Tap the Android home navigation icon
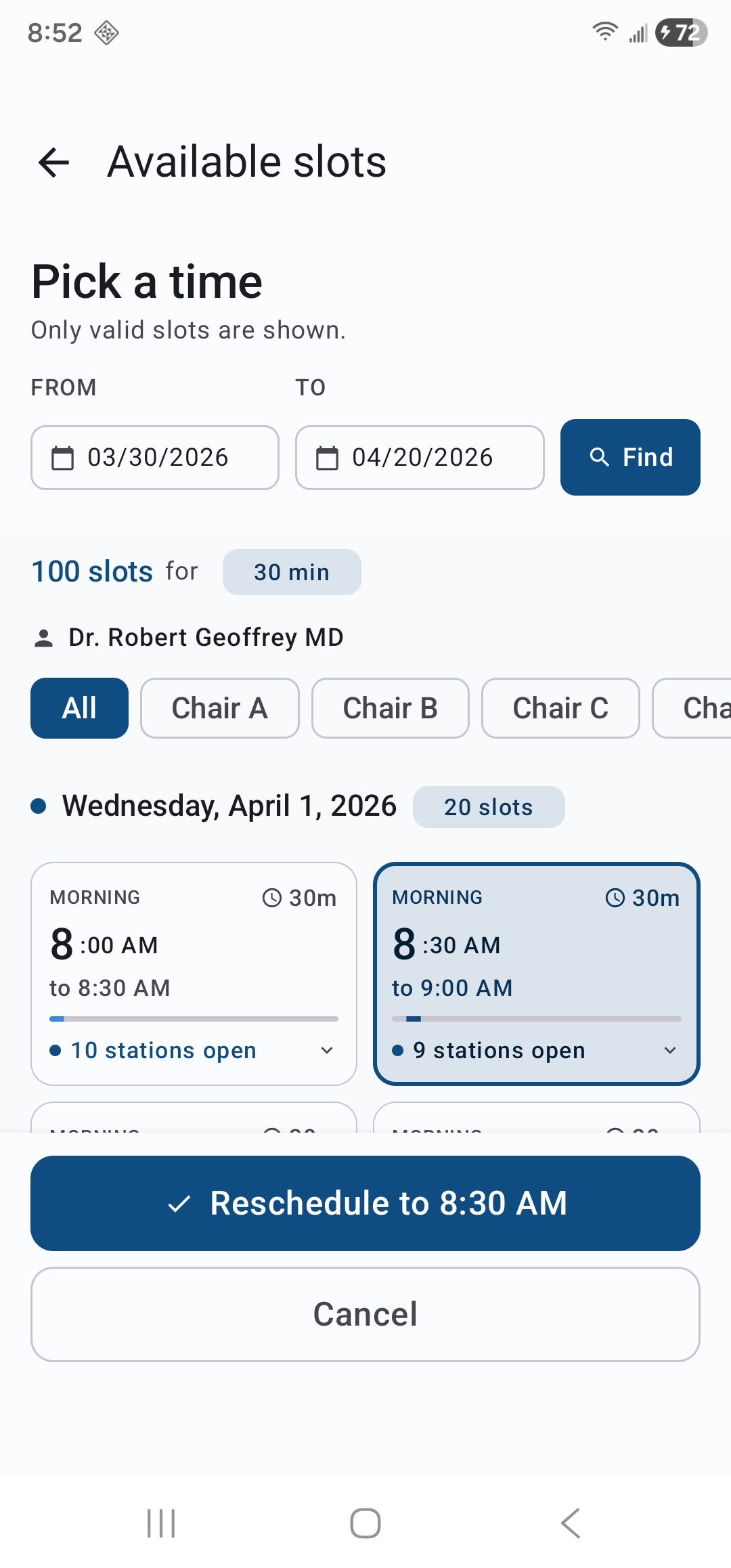 coord(365,1523)
